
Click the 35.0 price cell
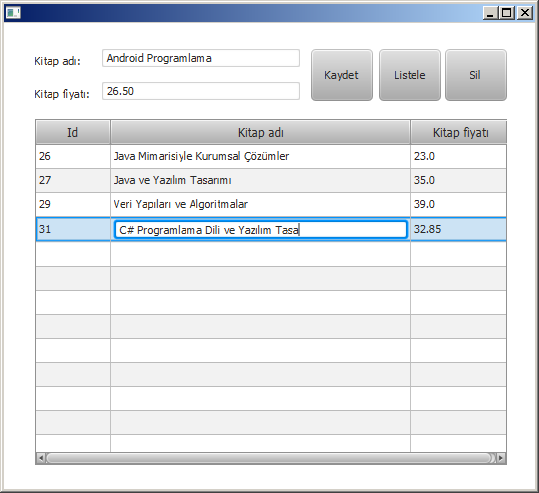tap(458, 180)
